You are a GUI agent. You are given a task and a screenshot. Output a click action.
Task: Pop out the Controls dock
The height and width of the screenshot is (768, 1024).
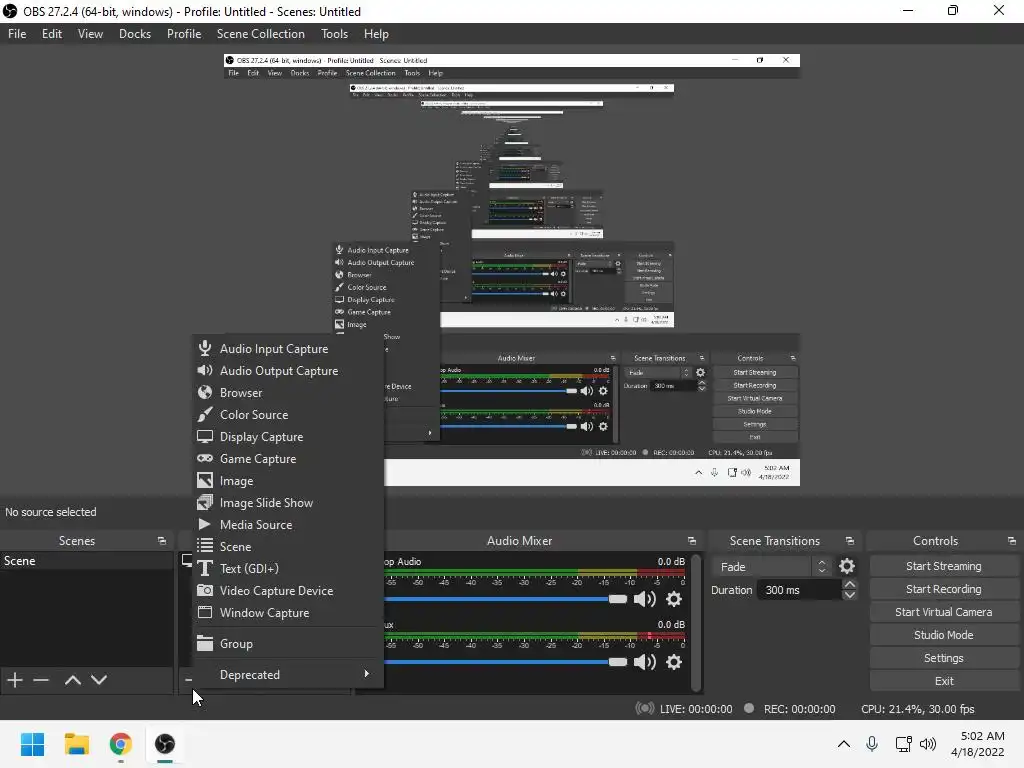1012,541
